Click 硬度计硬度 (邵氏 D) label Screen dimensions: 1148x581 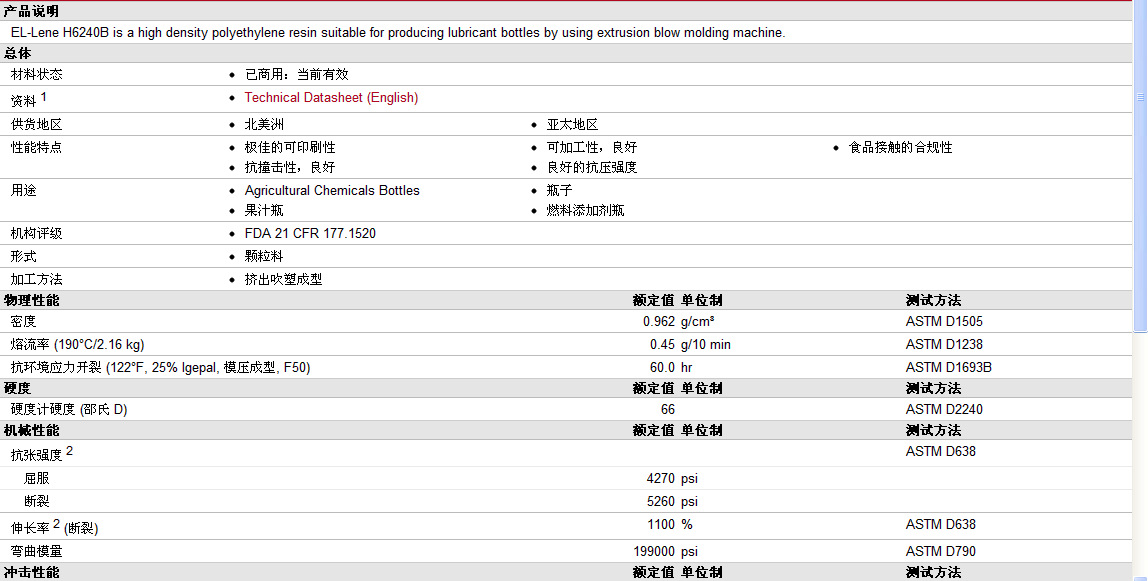point(69,409)
